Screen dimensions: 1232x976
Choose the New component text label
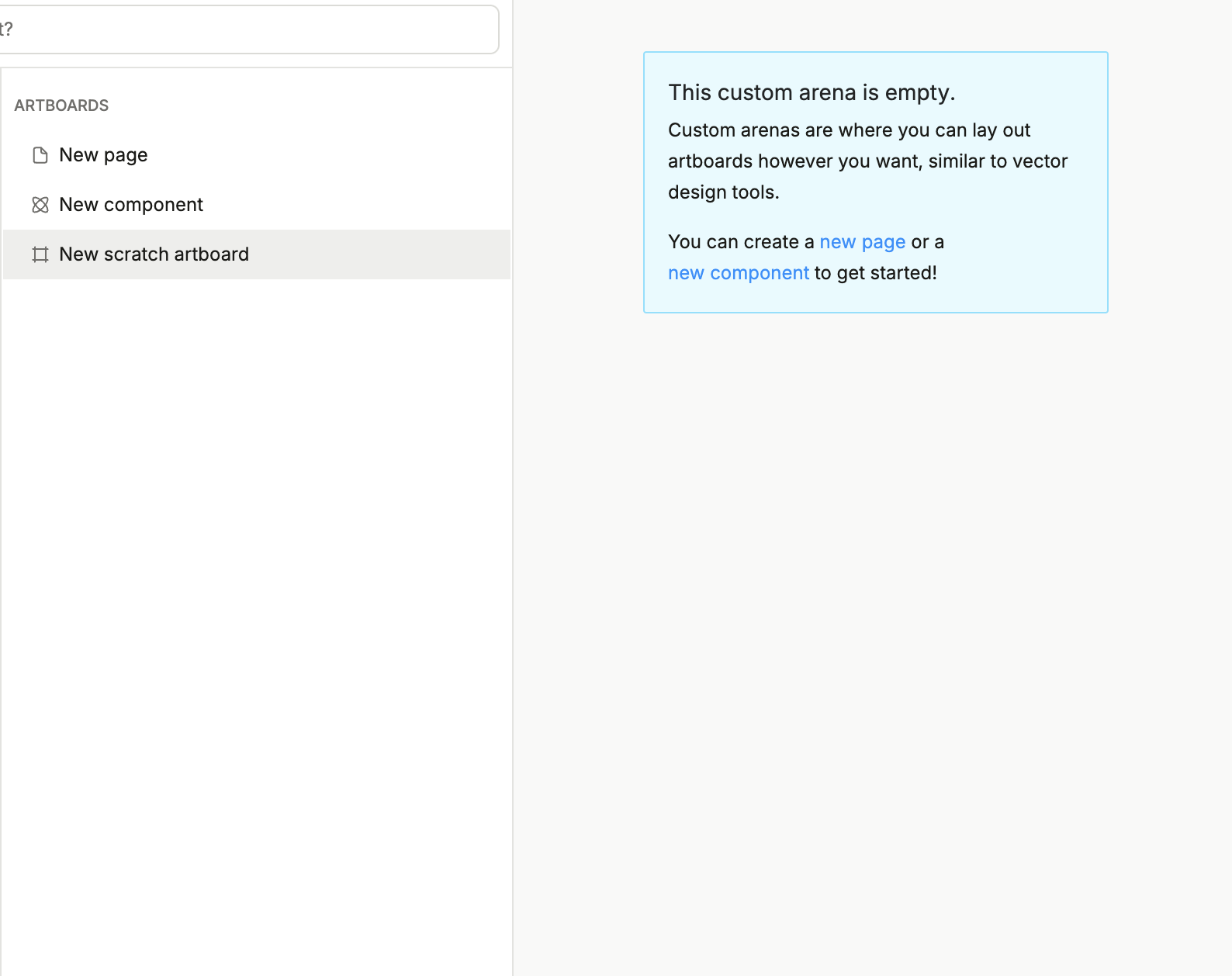(x=131, y=205)
